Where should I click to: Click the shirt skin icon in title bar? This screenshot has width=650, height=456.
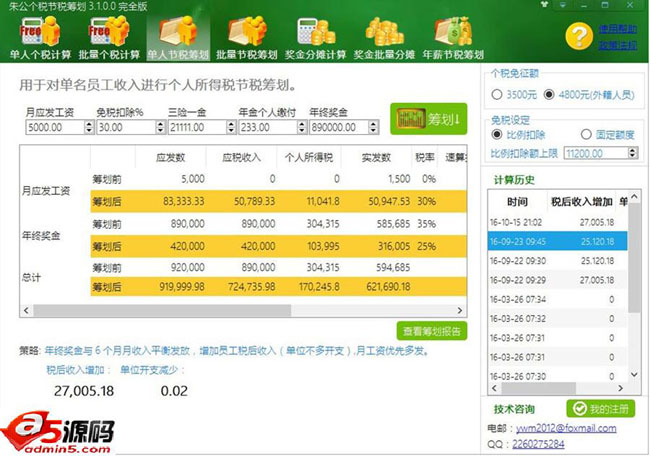click(x=545, y=5)
